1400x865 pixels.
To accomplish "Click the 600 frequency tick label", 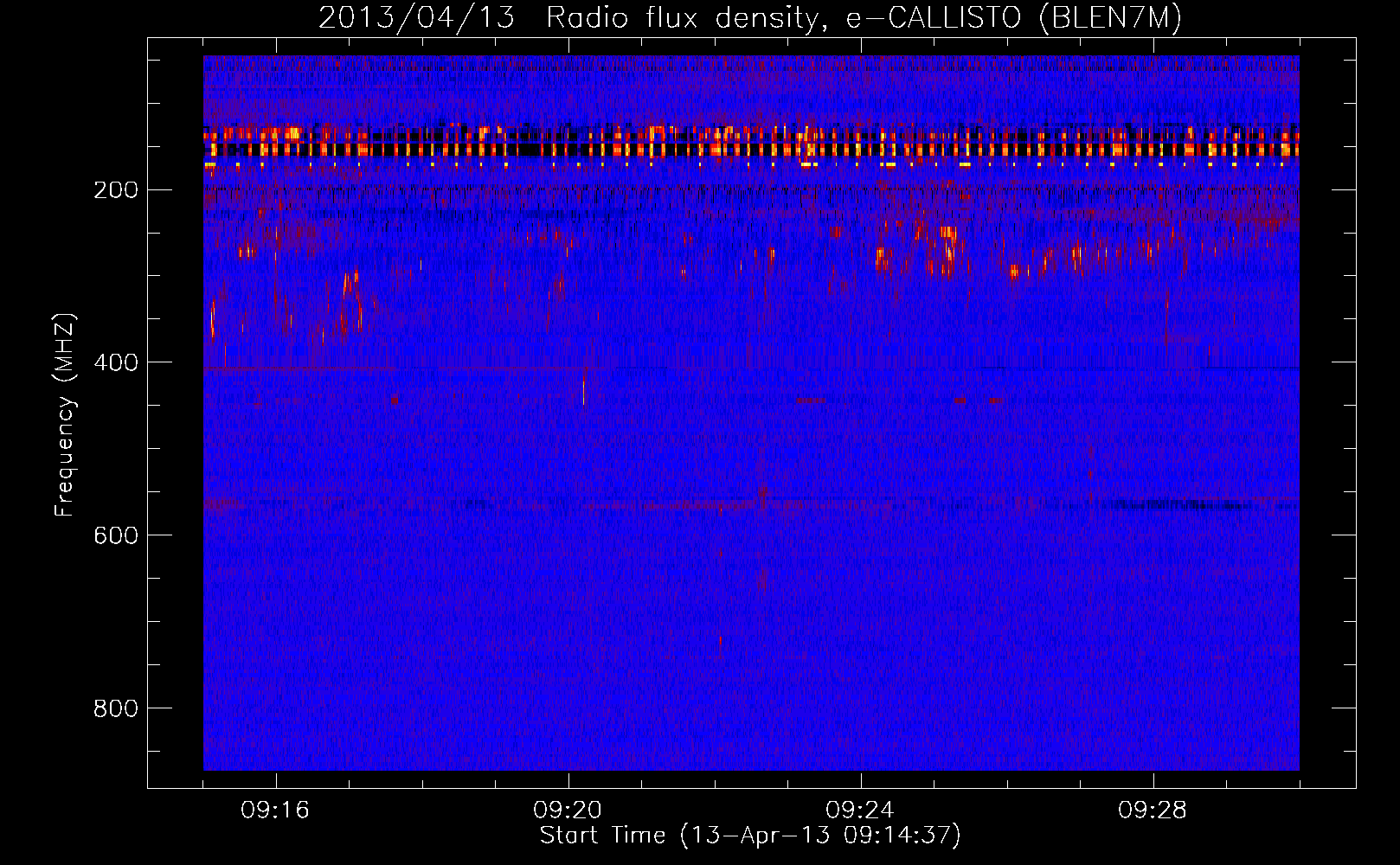I will pyautogui.click(x=116, y=536).
